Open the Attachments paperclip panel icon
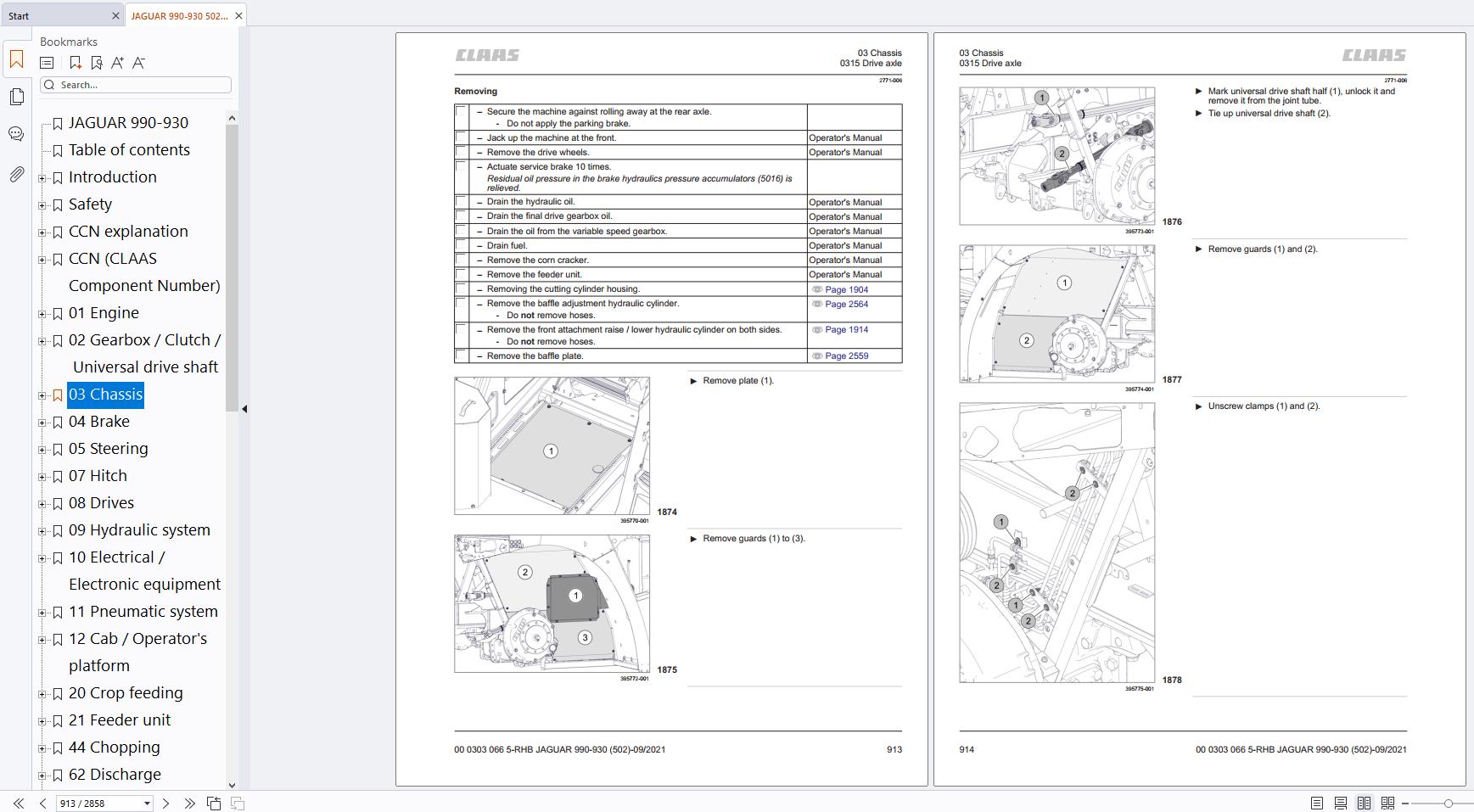Viewport: 1474px width, 812px height. (x=16, y=175)
